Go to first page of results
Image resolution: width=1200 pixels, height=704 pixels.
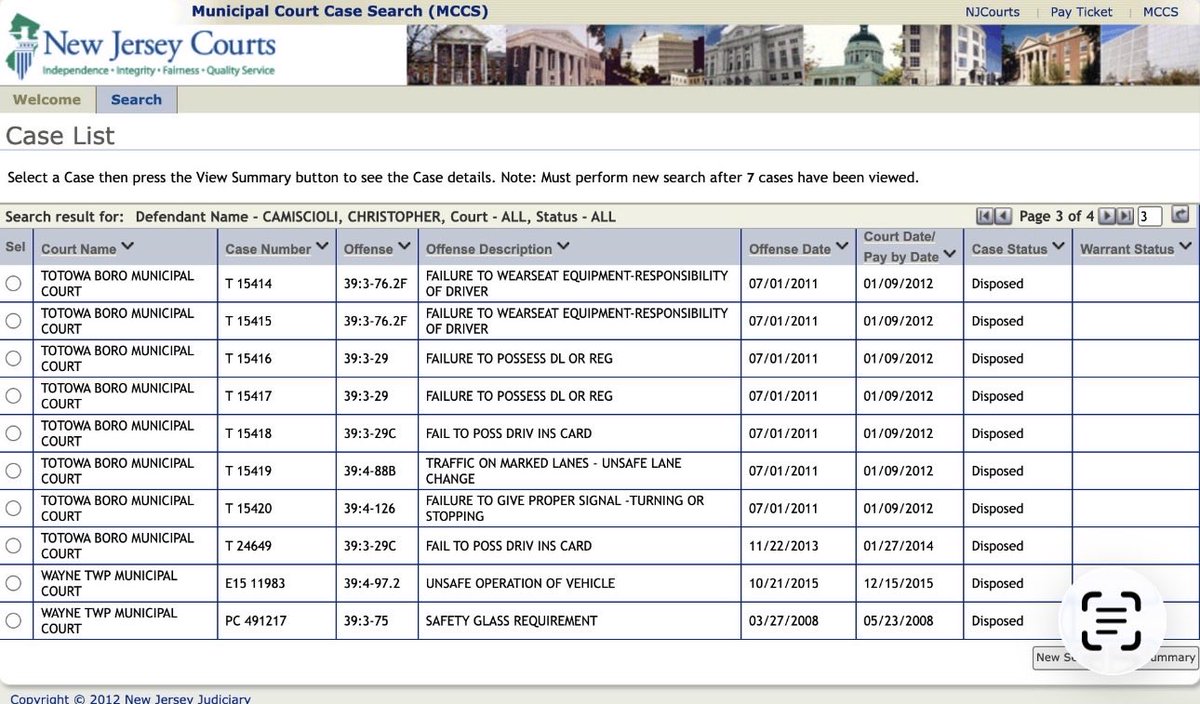pos(985,216)
